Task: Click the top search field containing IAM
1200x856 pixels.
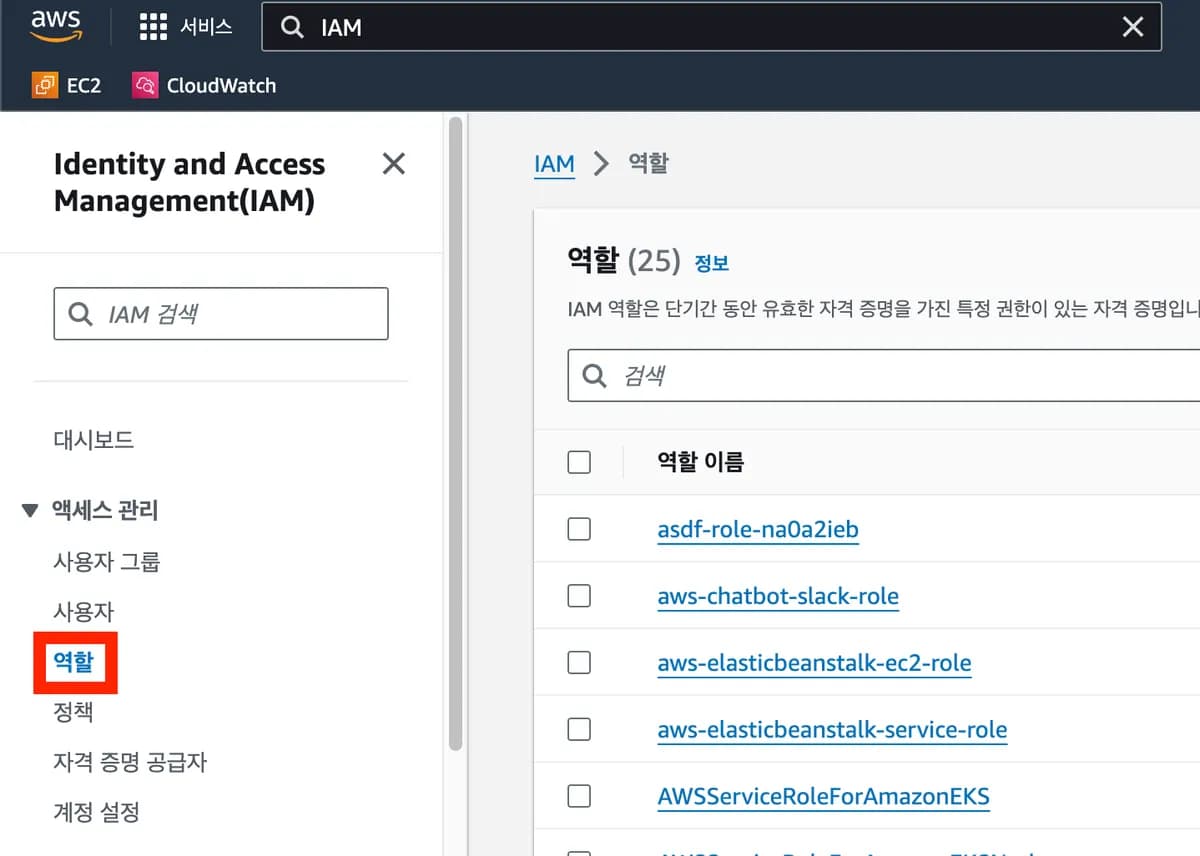Action: coord(711,27)
